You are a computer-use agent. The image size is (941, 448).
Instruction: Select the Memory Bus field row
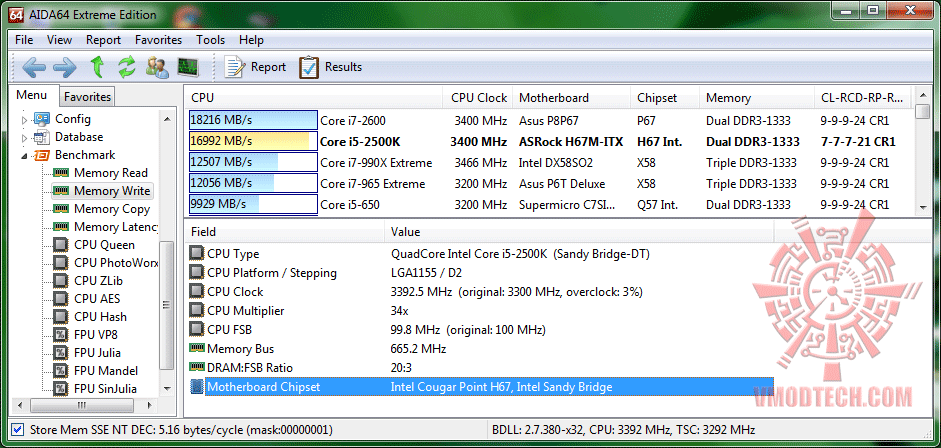click(x=481, y=348)
